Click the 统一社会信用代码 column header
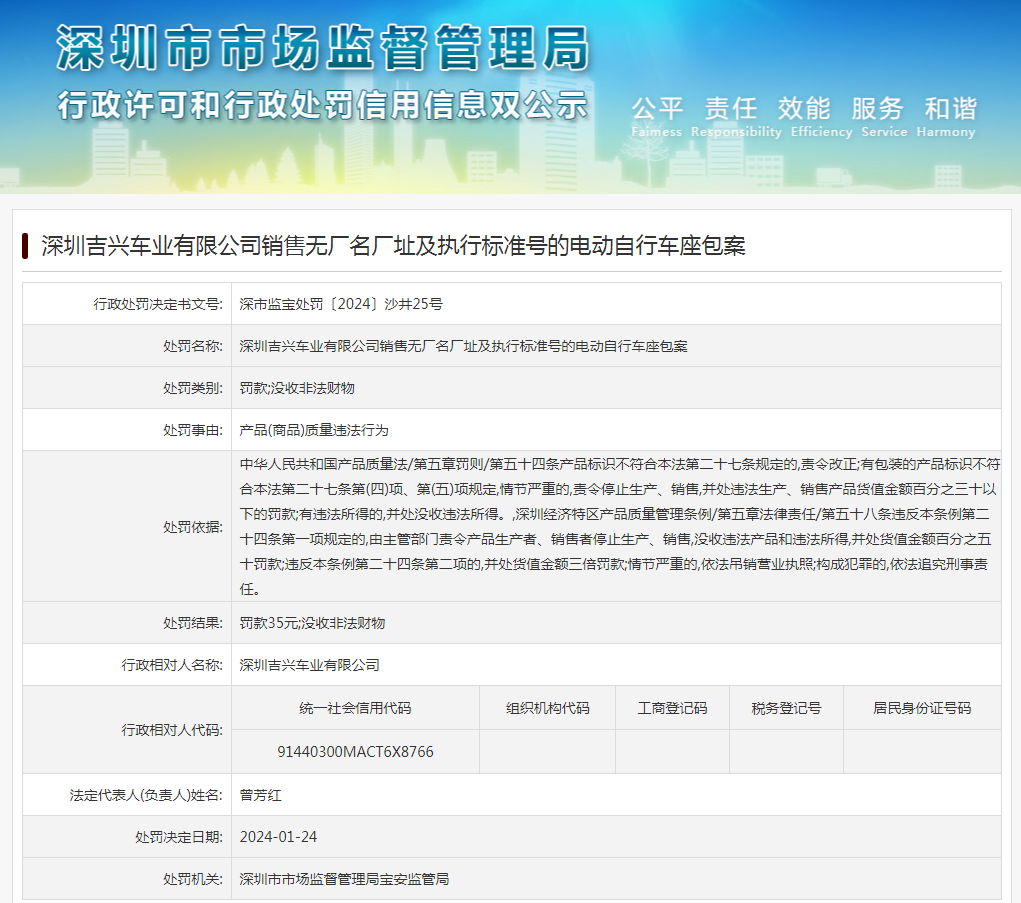Image resolution: width=1021 pixels, height=903 pixels. 355,708
